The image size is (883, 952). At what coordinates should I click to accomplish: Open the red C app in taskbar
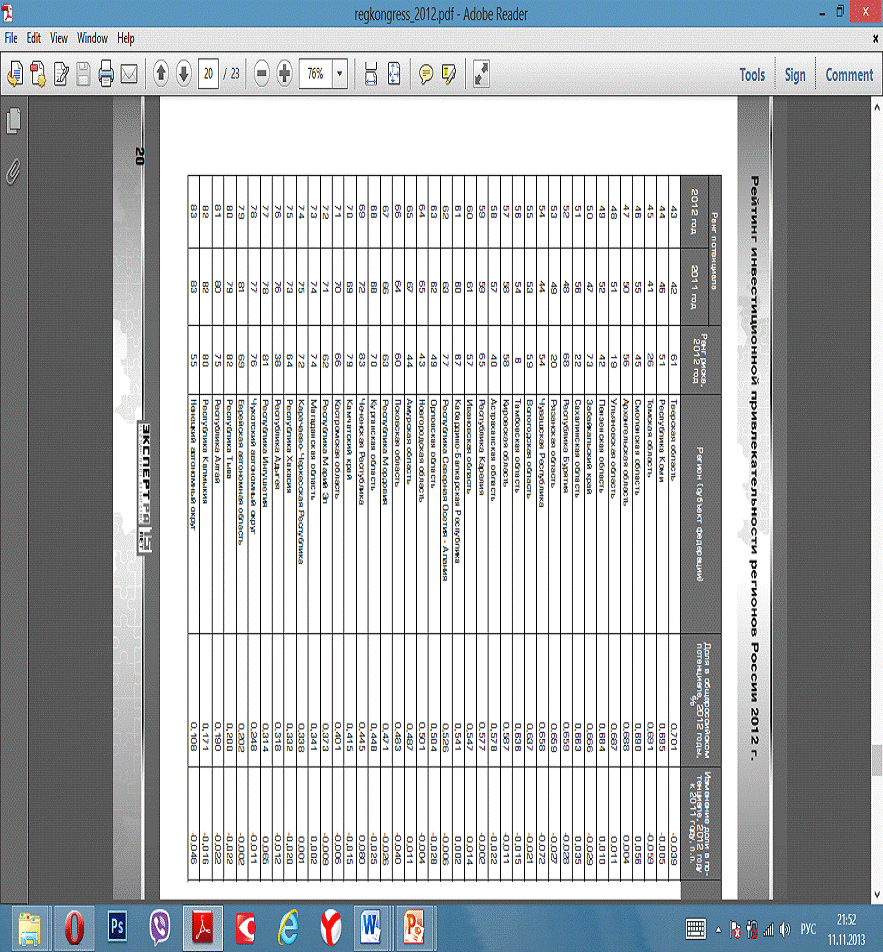tap(245, 928)
